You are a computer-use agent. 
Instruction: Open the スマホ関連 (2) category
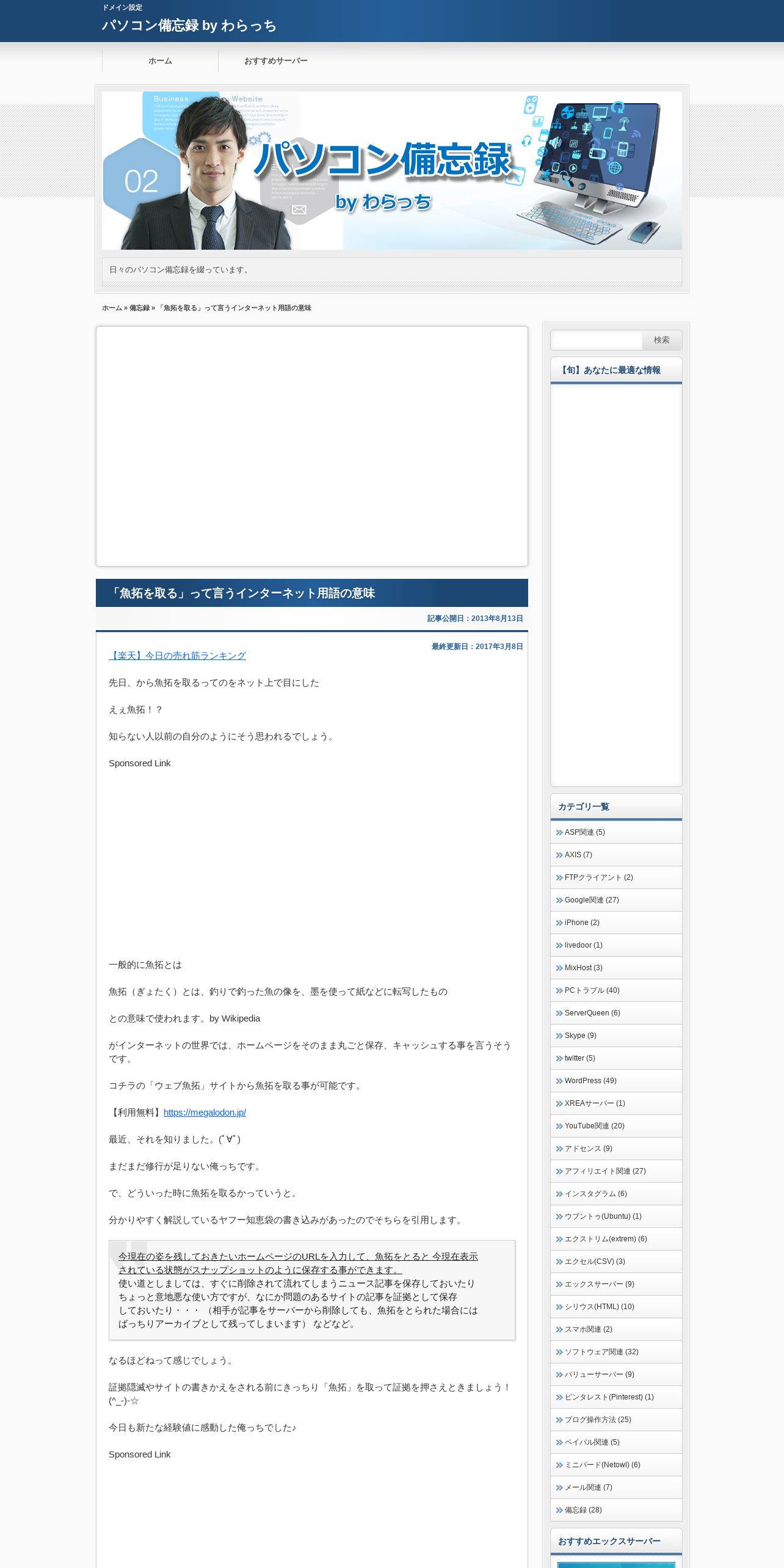tap(616, 1329)
